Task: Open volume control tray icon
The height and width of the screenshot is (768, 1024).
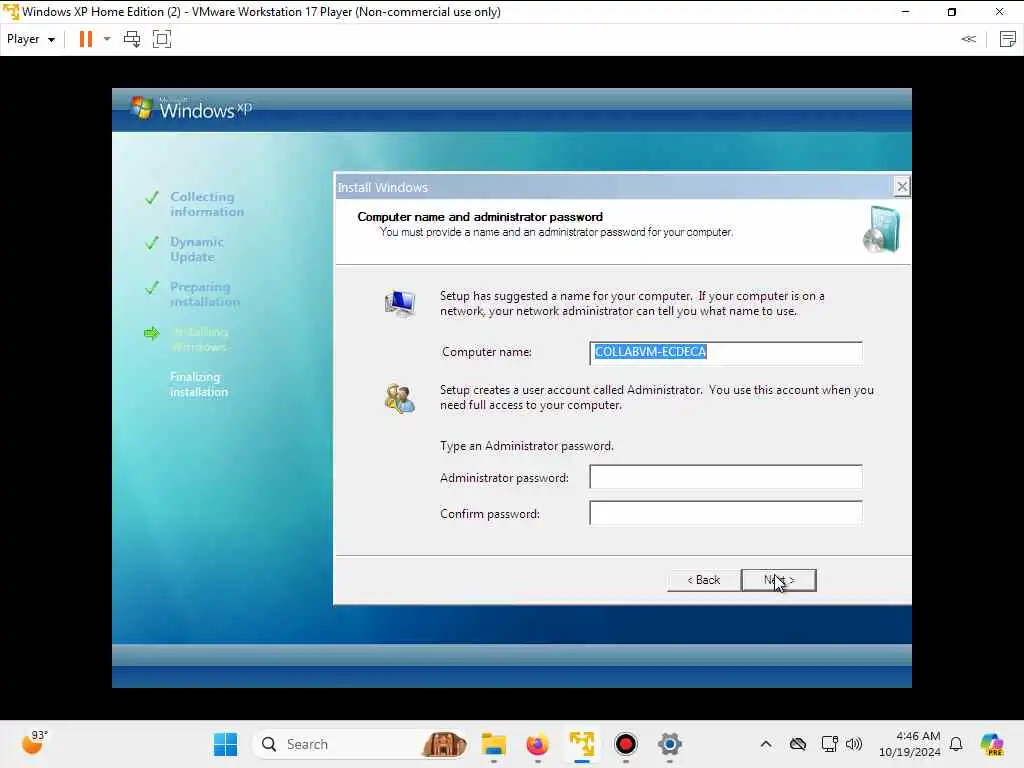Action: click(x=854, y=744)
